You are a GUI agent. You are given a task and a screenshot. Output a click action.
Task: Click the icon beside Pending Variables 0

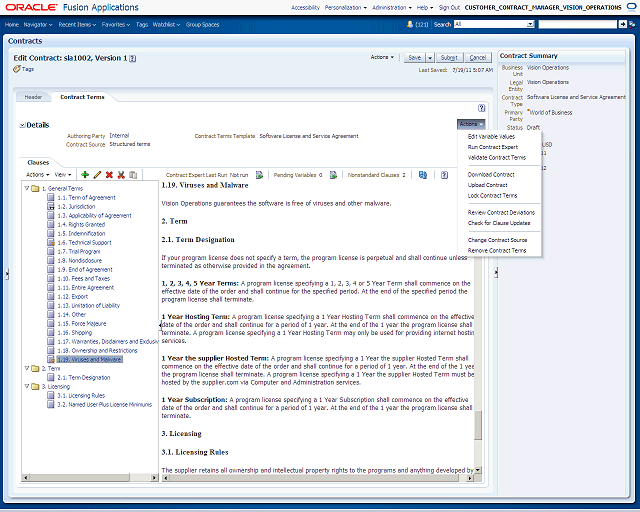(x=333, y=175)
